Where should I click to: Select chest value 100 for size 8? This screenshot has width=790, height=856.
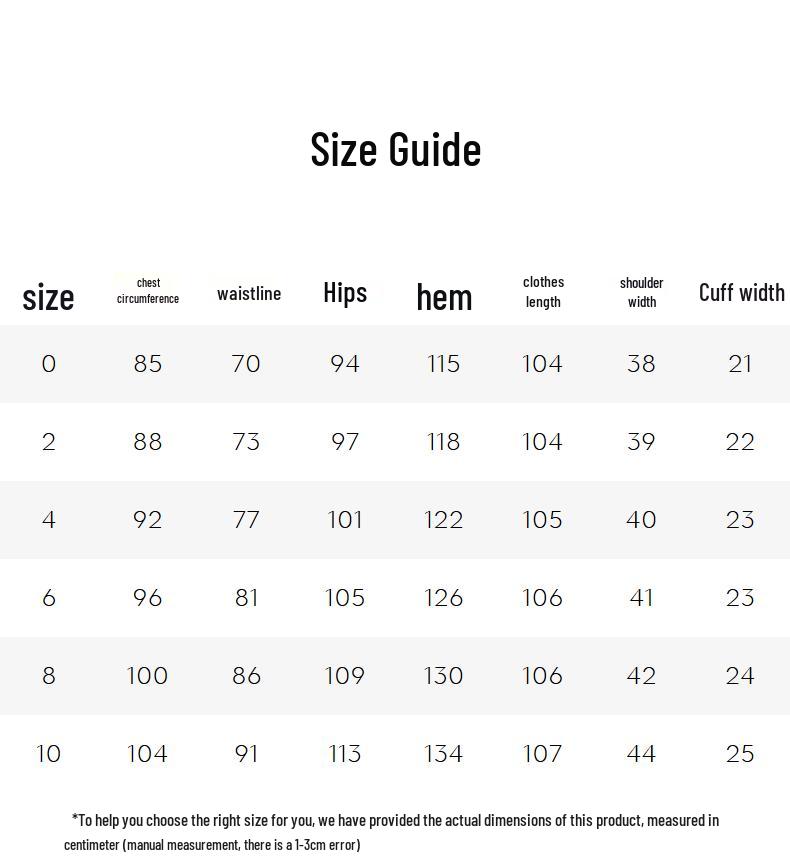point(147,676)
